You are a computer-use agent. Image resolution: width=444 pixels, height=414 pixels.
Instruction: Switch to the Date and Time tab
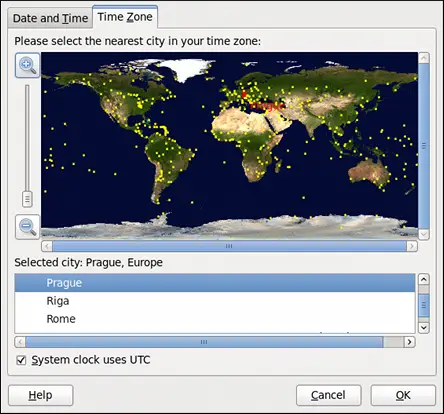pyautogui.click(x=50, y=18)
